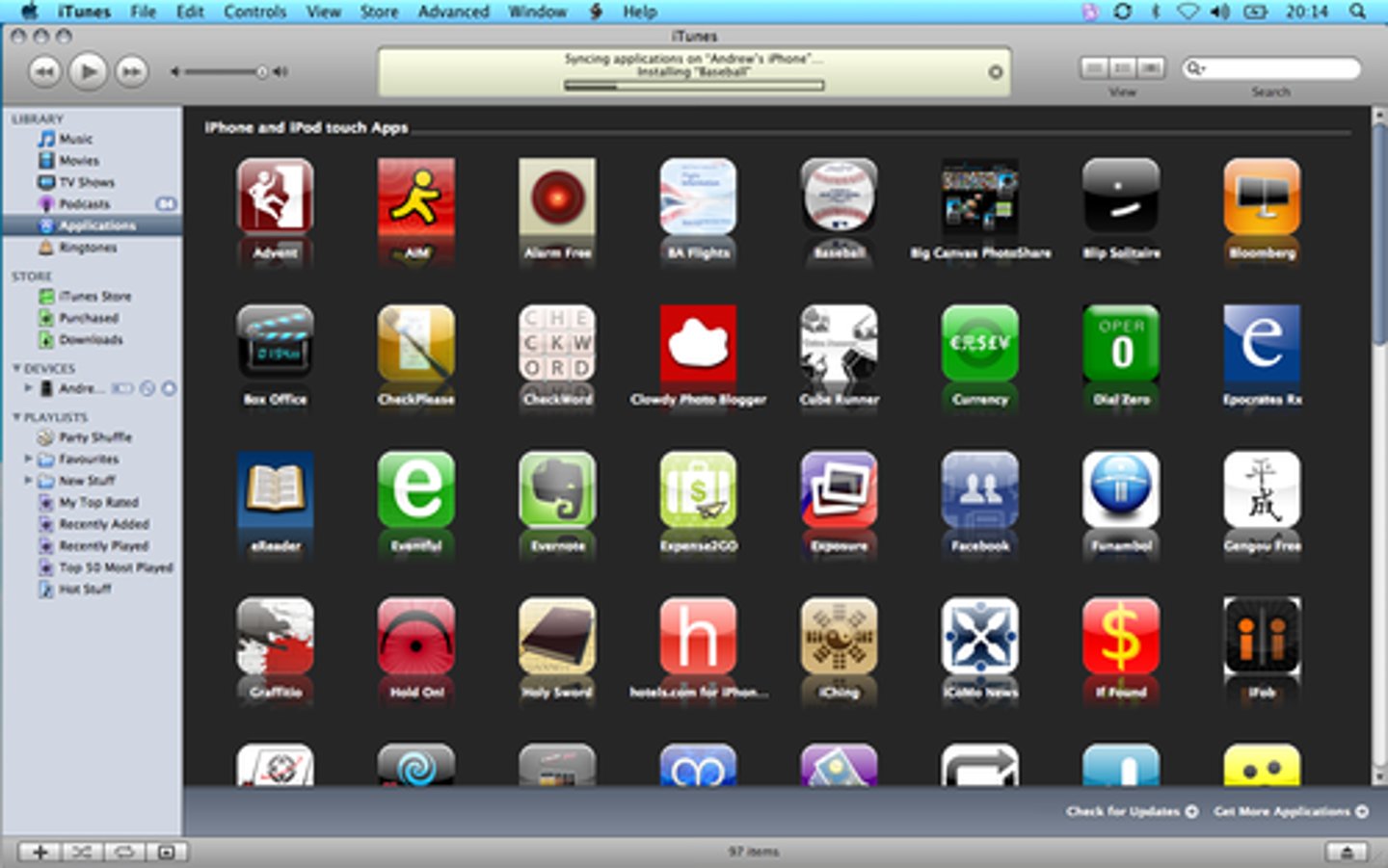Select the Dial Zero app icon

point(1121,343)
